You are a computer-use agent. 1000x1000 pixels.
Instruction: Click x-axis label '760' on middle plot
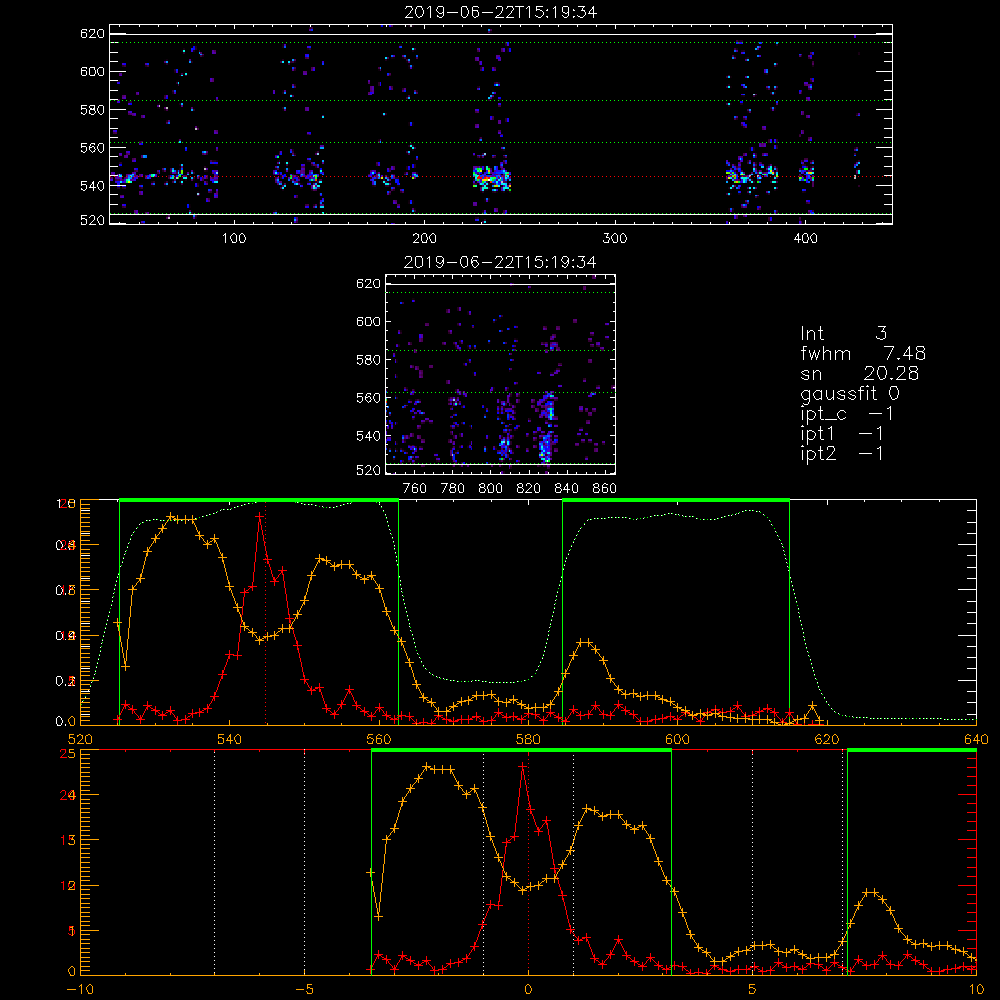[415, 489]
